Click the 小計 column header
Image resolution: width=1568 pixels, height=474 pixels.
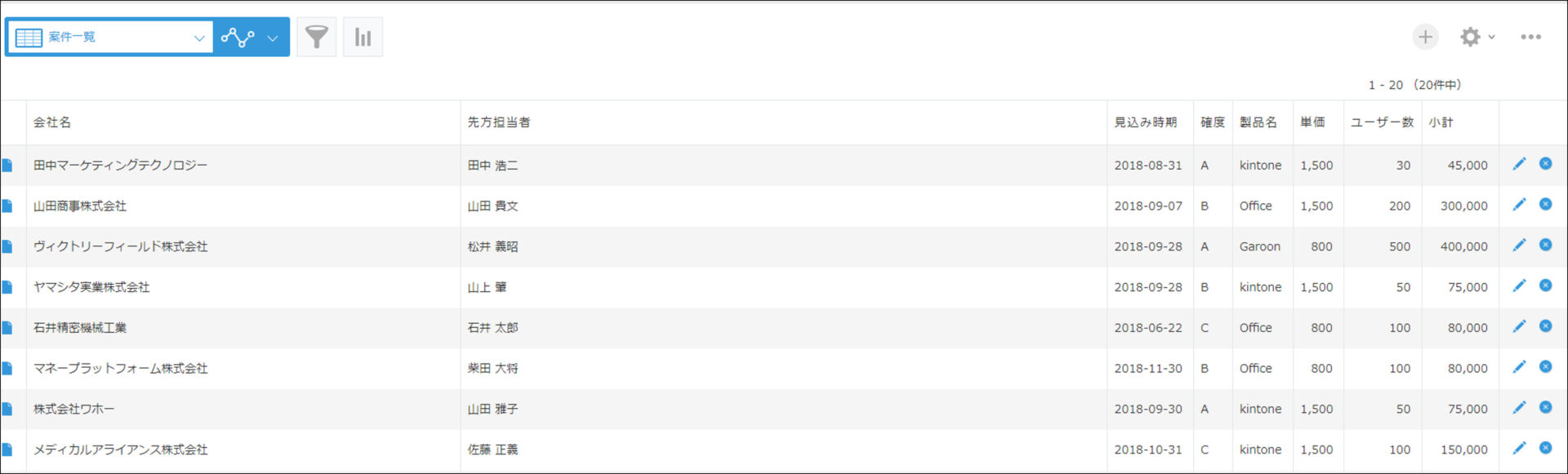click(x=1441, y=122)
